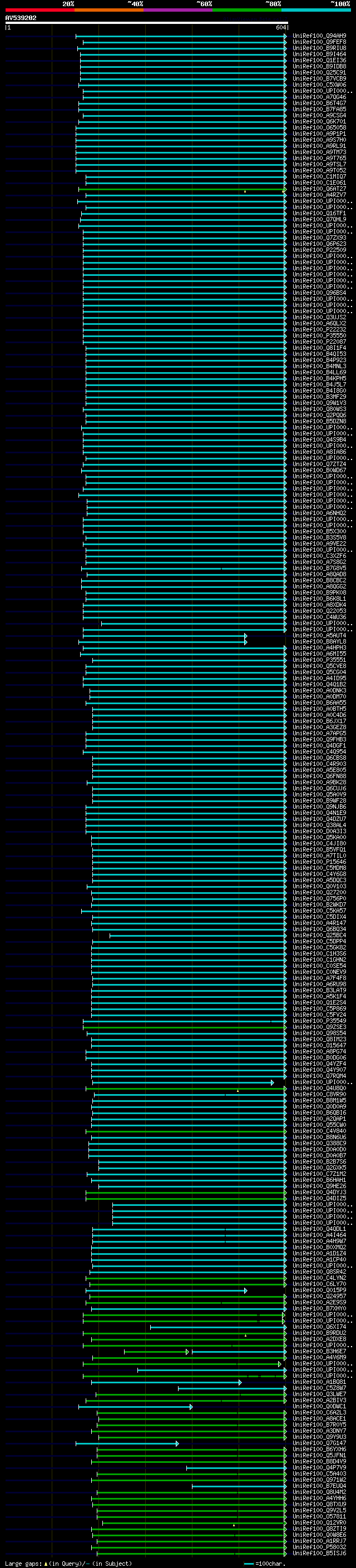Screen dimensions: 356x1568
Task: Click the short cyan alignment bar for A5AUT4
Action: [x=164, y=636]
